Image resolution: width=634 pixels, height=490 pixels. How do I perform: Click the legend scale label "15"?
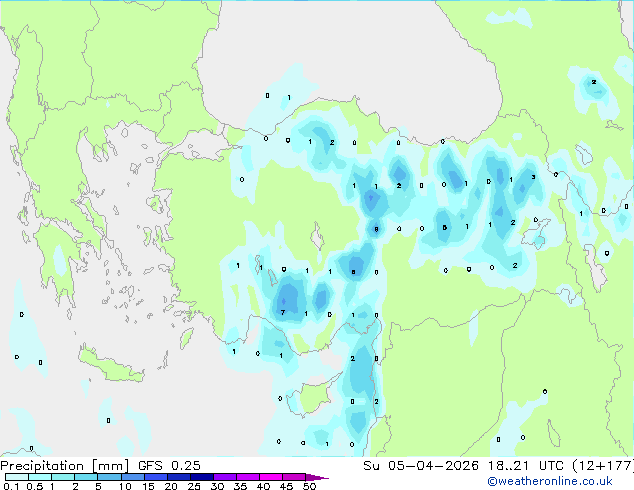click(148, 486)
